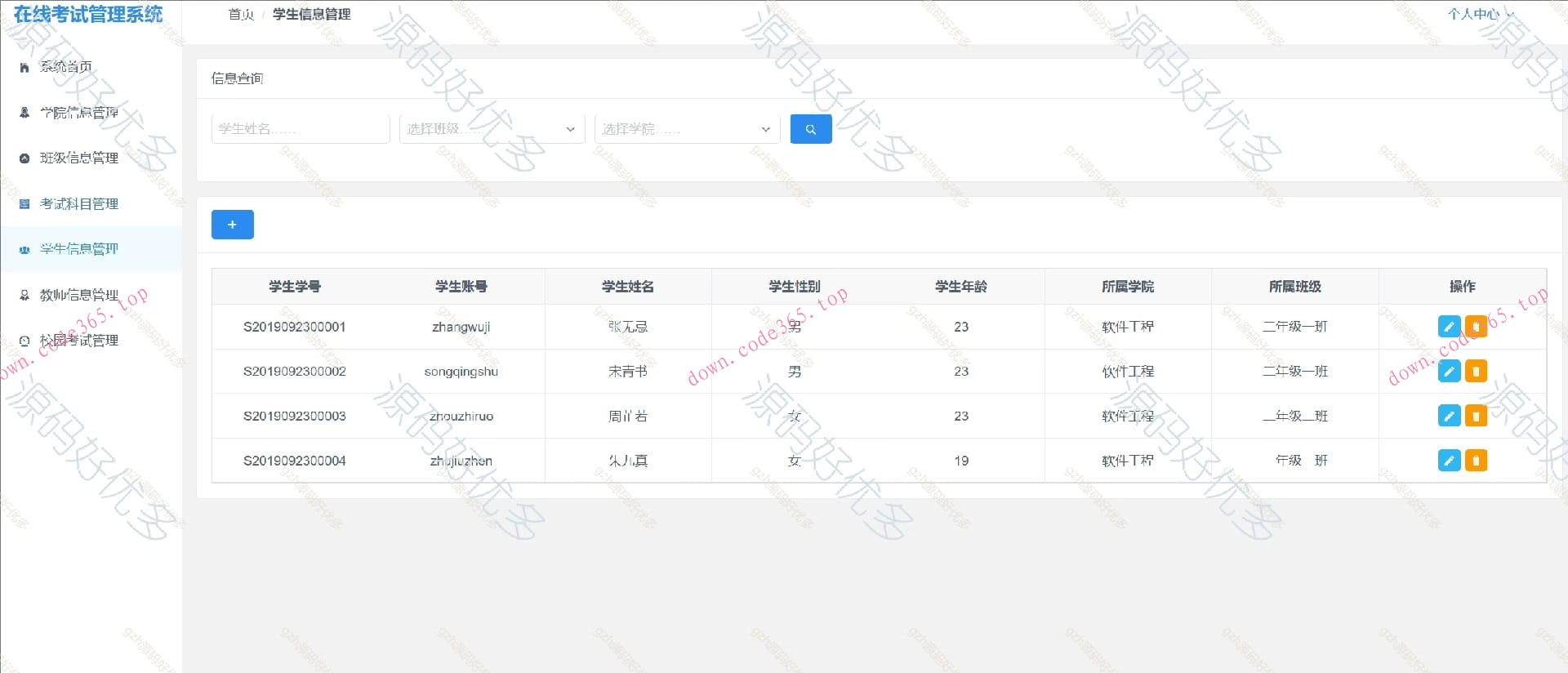The image size is (1568, 673).
Task: Click the icon beside 班级信息管理
Action: pyautogui.click(x=24, y=158)
